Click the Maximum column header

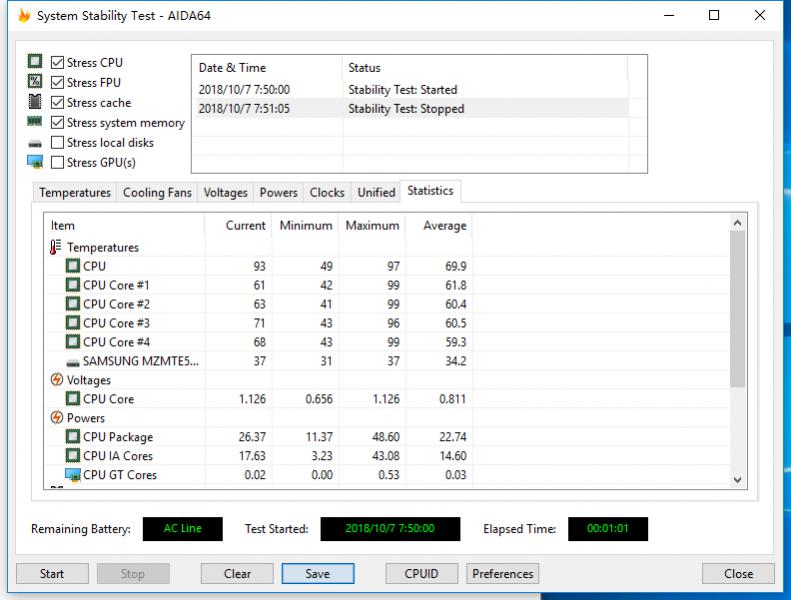pos(372,226)
